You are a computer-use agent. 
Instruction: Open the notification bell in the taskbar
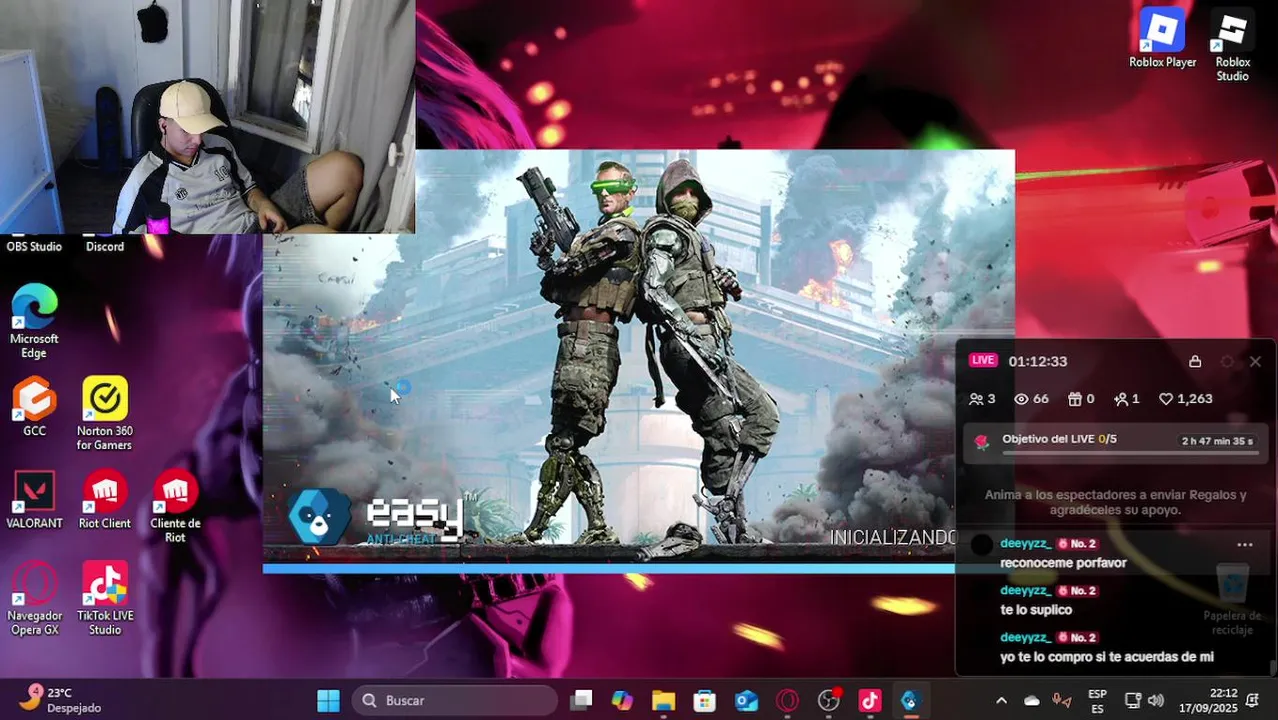(x=1253, y=700)
